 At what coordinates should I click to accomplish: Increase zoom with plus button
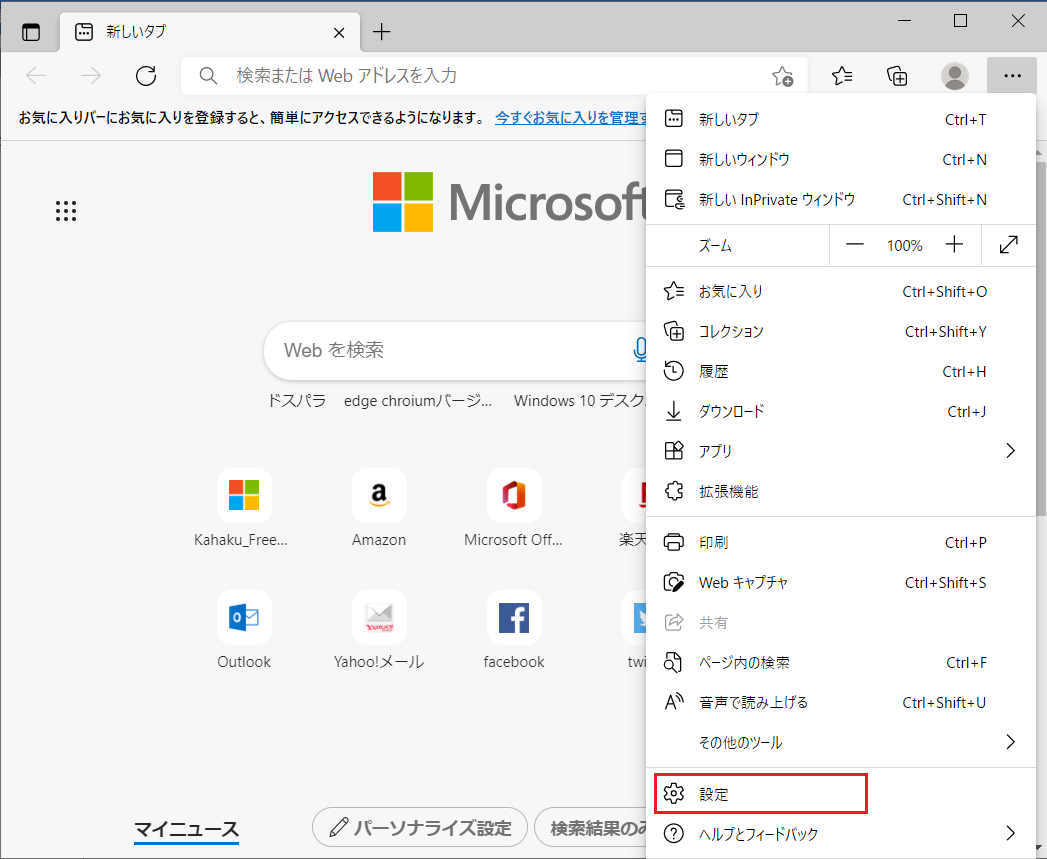click(x=954, y=245)
